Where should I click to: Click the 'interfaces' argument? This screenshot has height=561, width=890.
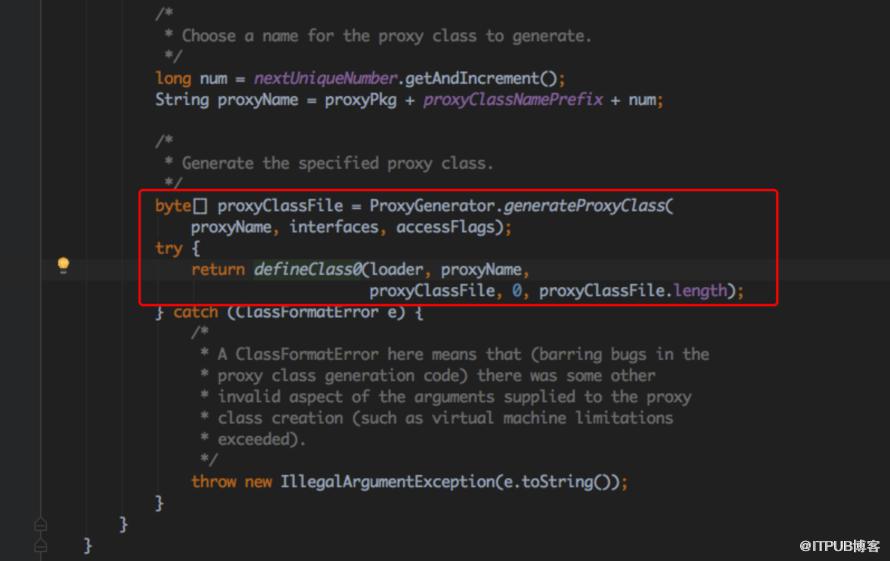334,227
